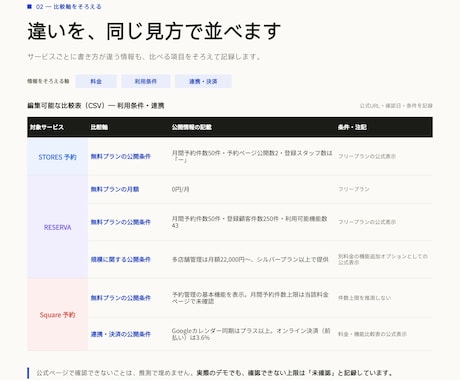Click the note 件数上限を推測しない
This screenshot has height=380, width=460.
click(364, 298)
